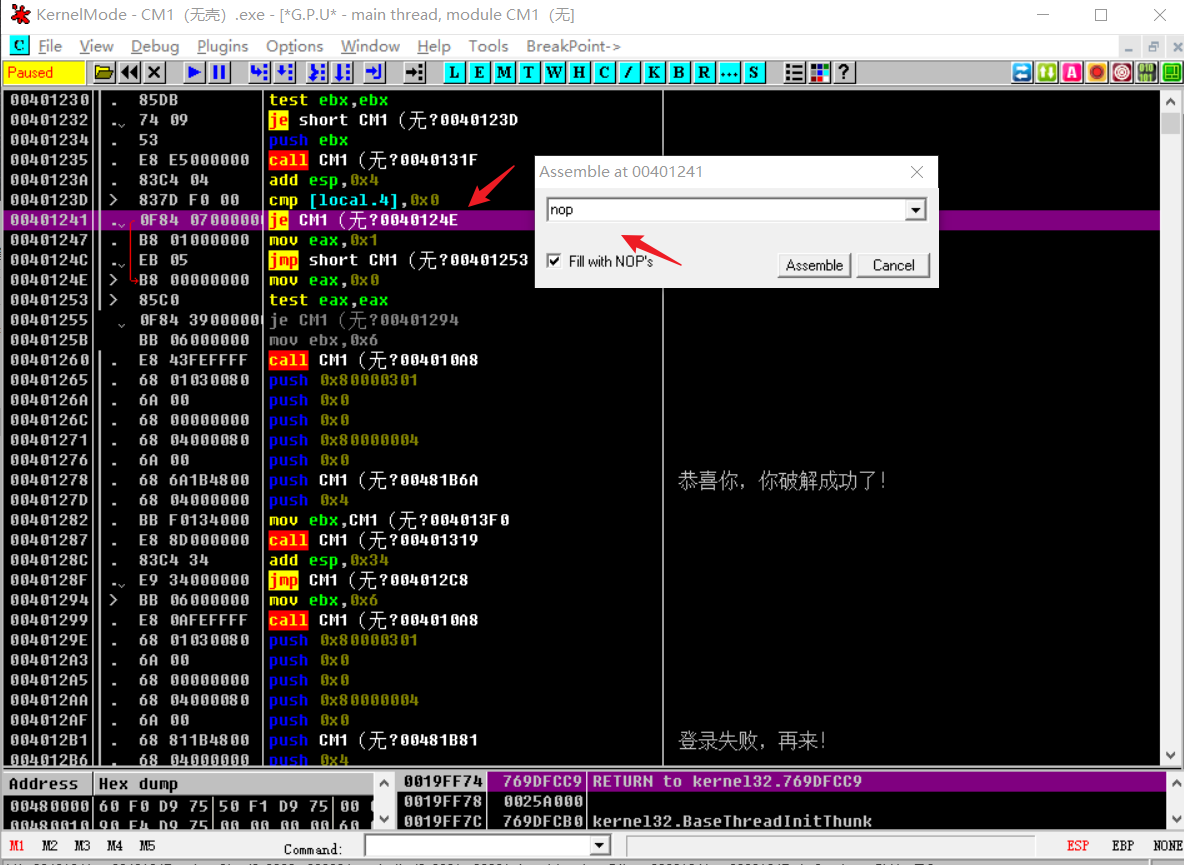Open the Debug menu
Image resolution: width=1184 pixels, height=865 pixels.
point(155,46)
